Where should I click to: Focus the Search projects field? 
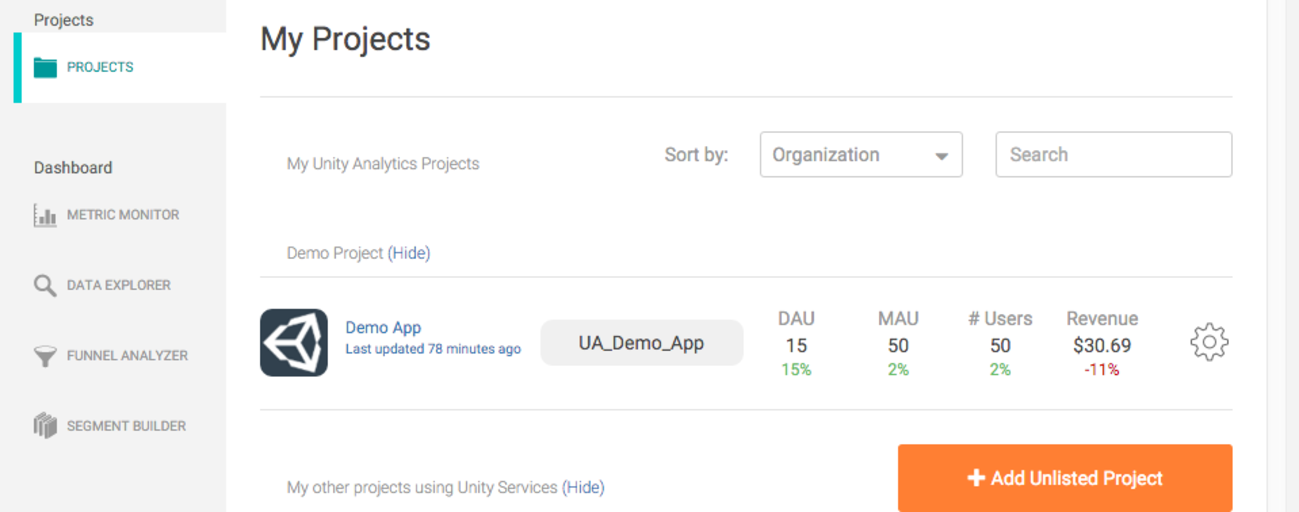coord(1114,155)
